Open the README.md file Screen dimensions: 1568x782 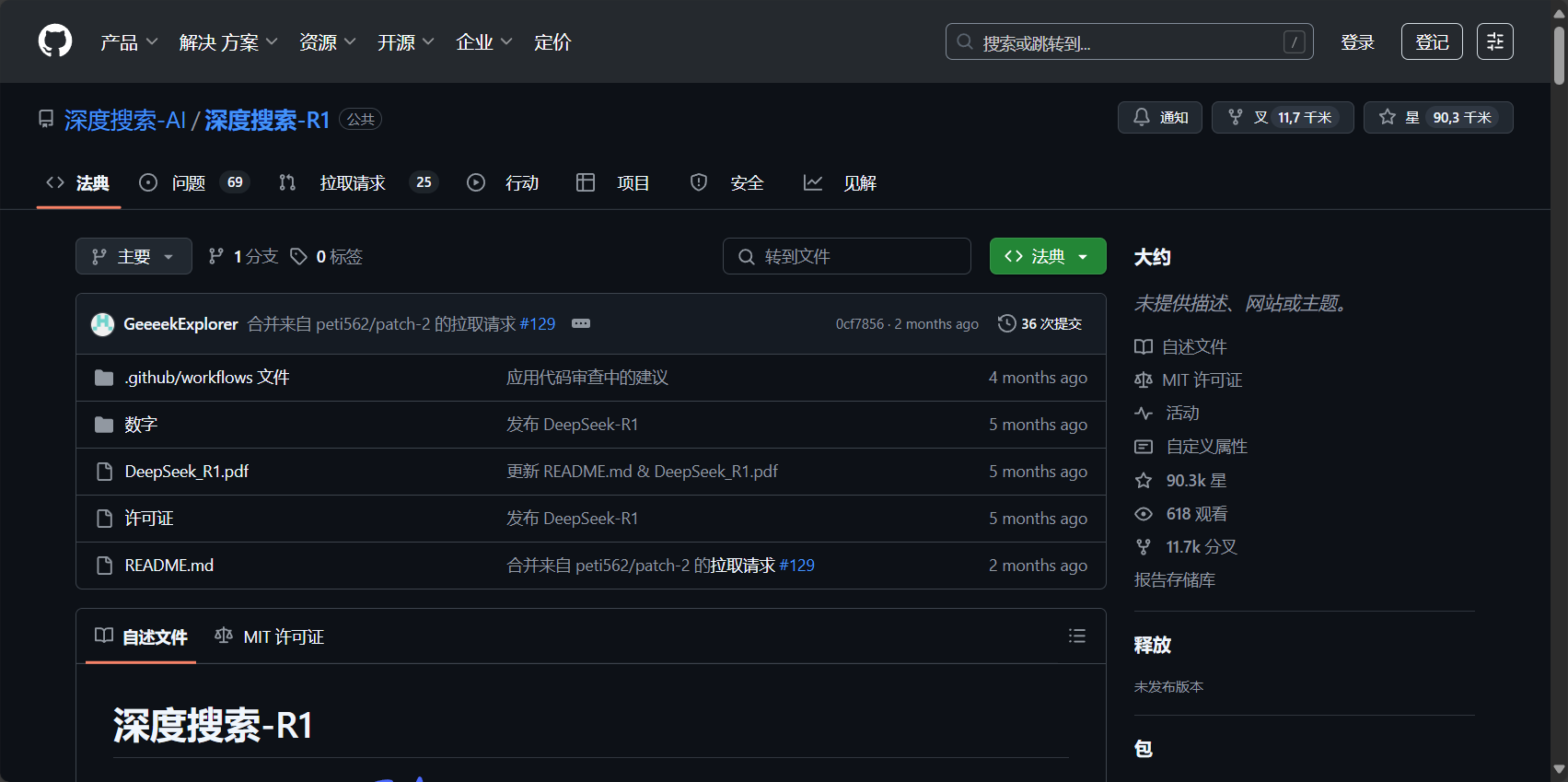[169, 566]
